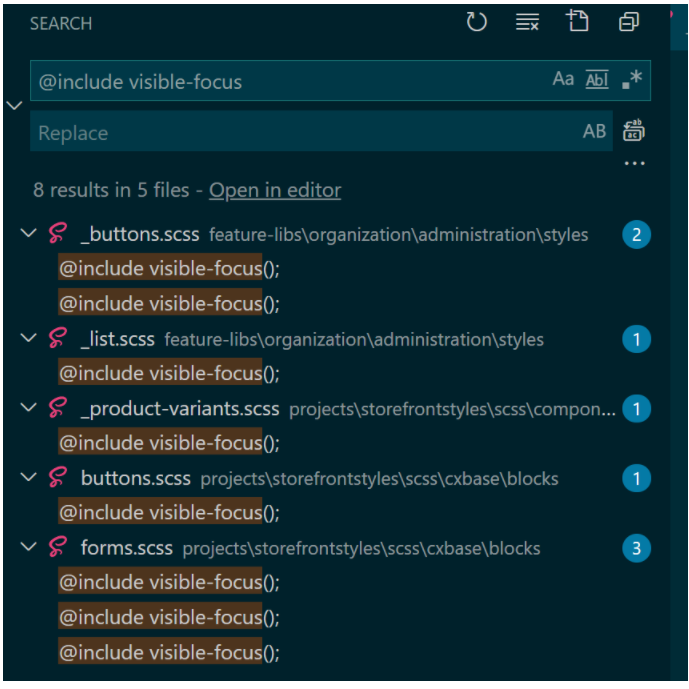Toggle Match Case option
Screen dimensions: 689x689
coord(563,80)
